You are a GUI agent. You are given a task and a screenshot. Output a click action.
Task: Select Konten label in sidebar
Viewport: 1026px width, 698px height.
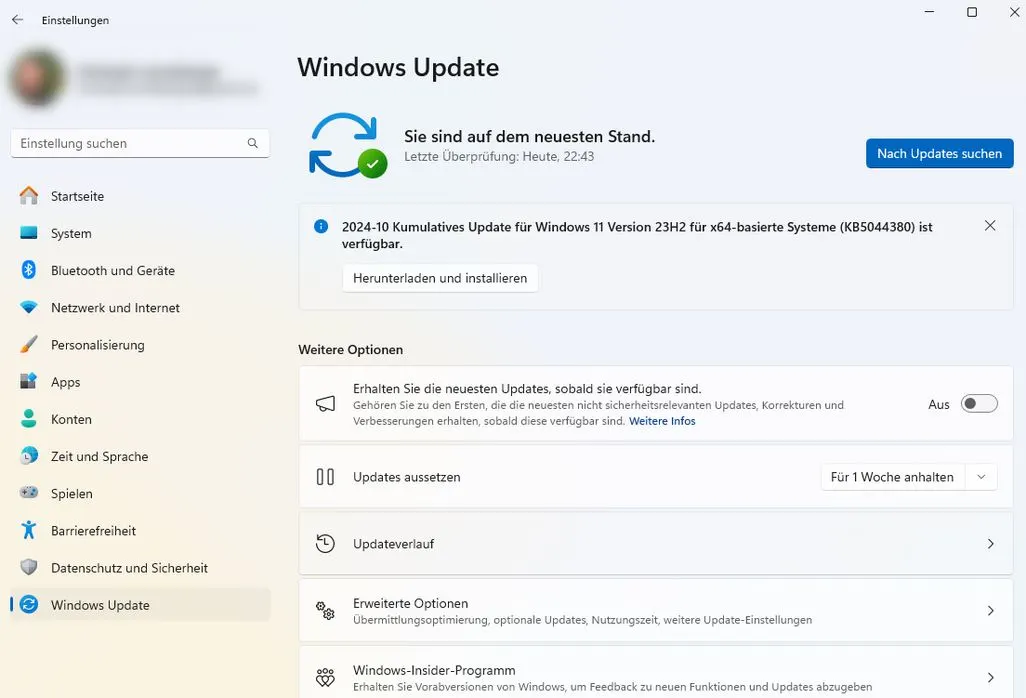click(x=71, y=419)
